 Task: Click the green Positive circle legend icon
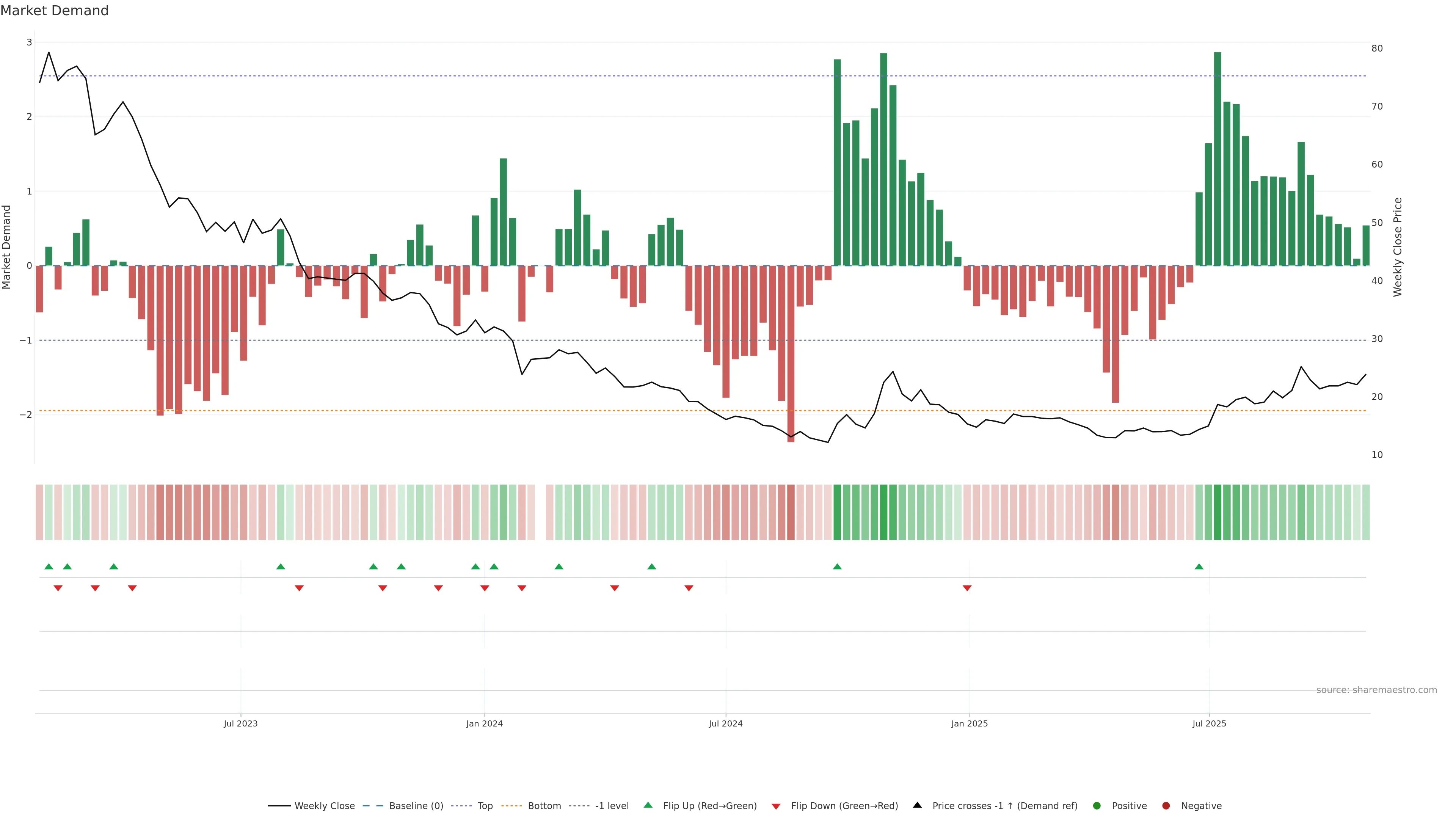click(x=1097, y=805)
